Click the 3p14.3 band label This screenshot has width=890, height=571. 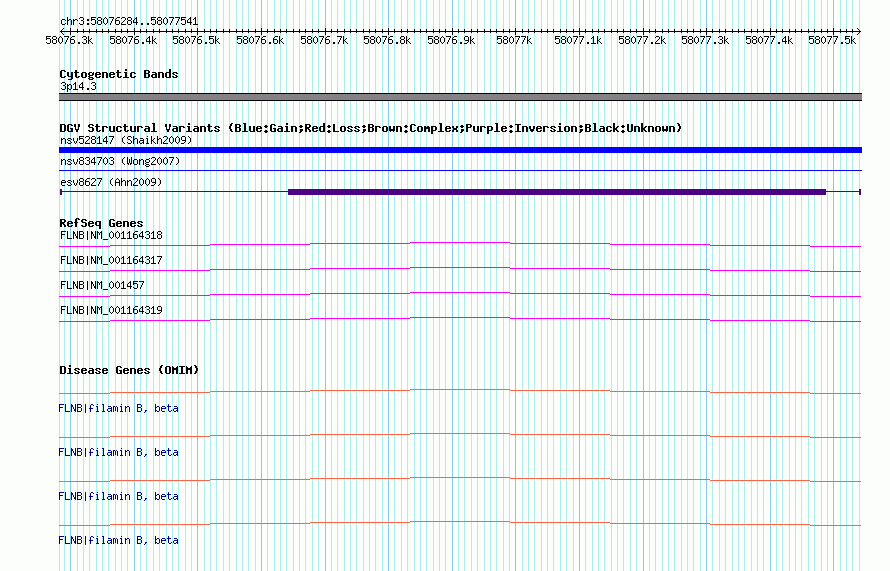78,86
